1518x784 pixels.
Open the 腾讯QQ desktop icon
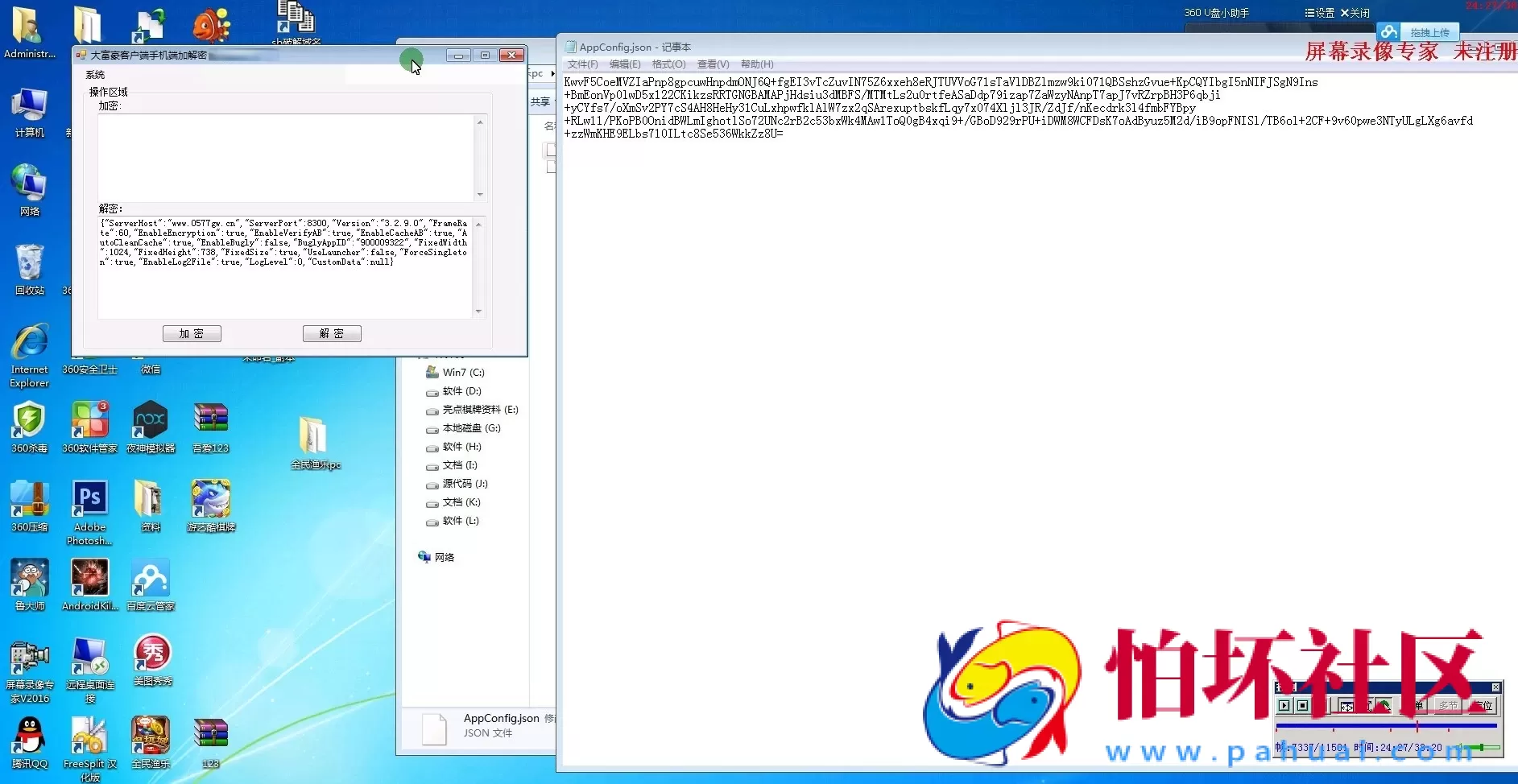click(30, 738)
